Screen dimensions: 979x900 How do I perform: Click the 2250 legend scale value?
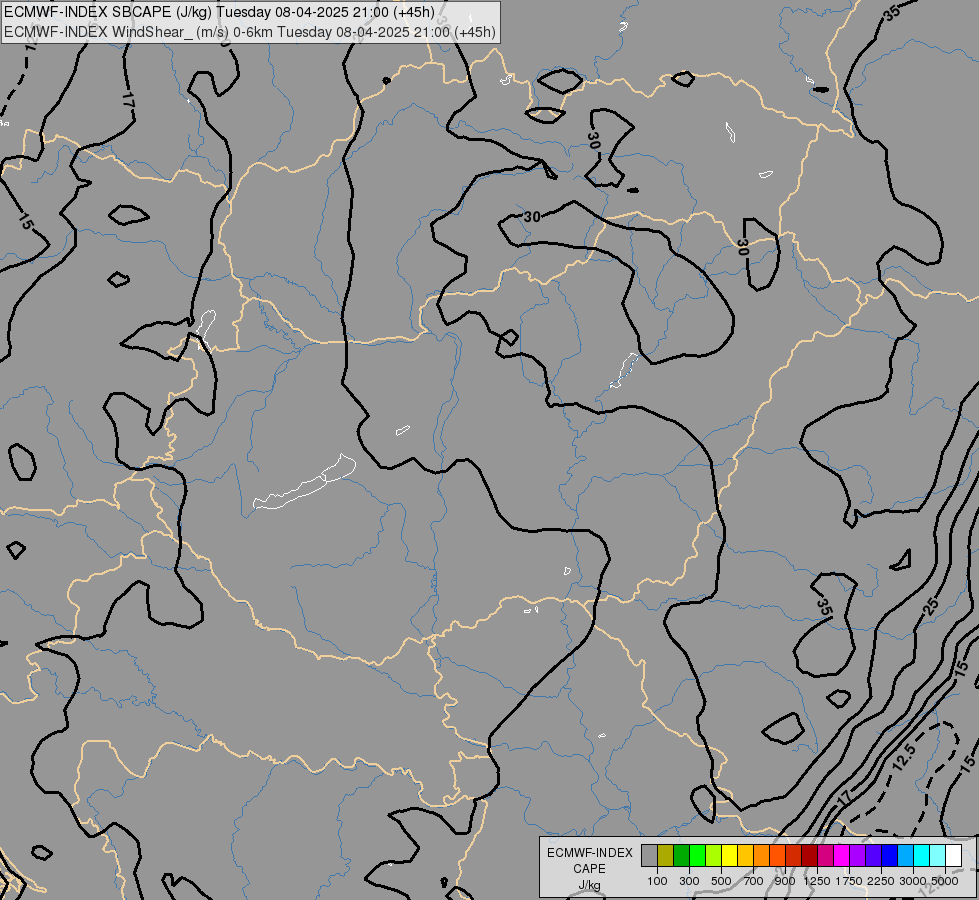click(881, 881)
